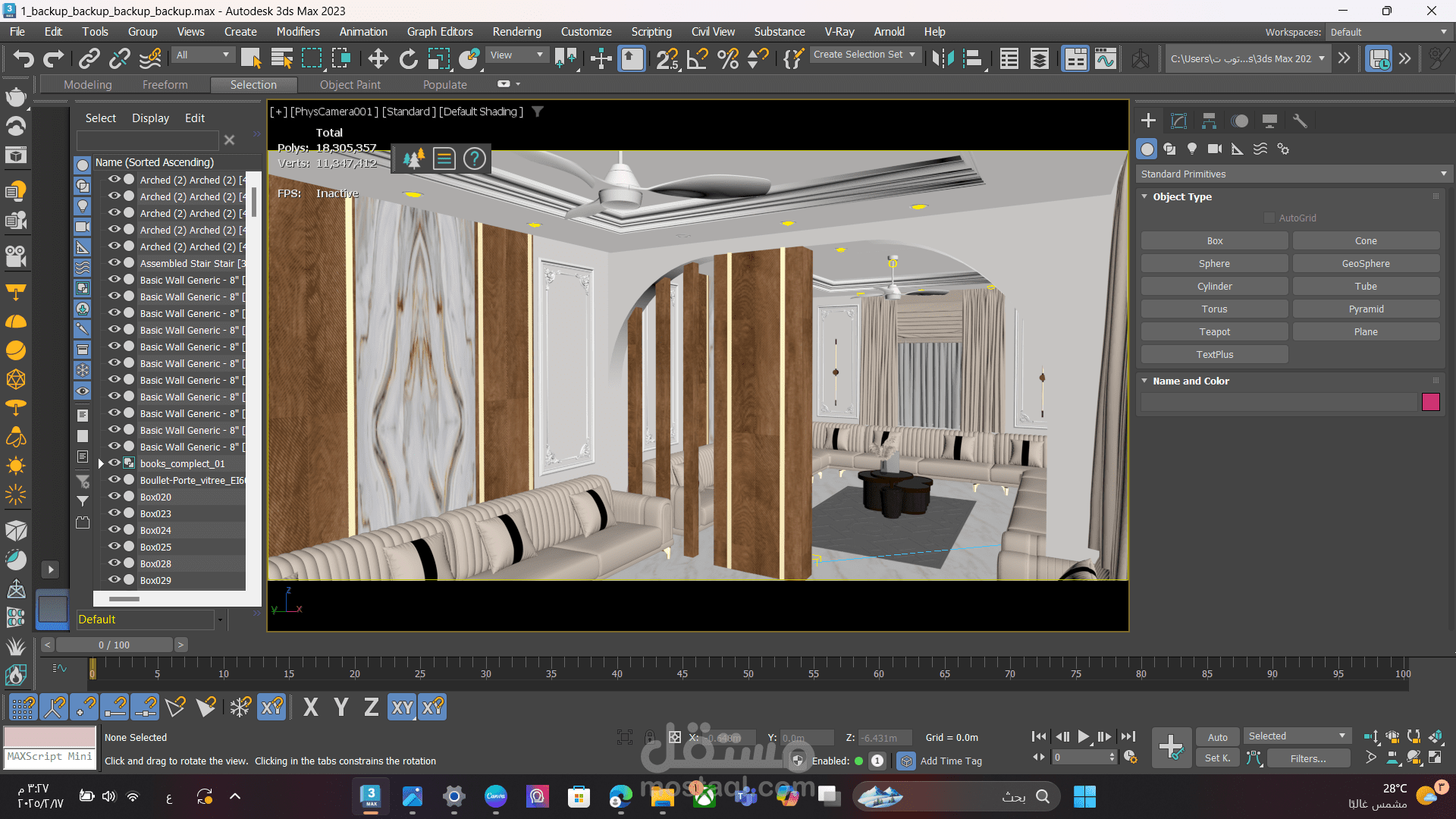1456x819 pixels.
Task: Toggle the Angle Snap icon
Action: (x=697, y=58)
